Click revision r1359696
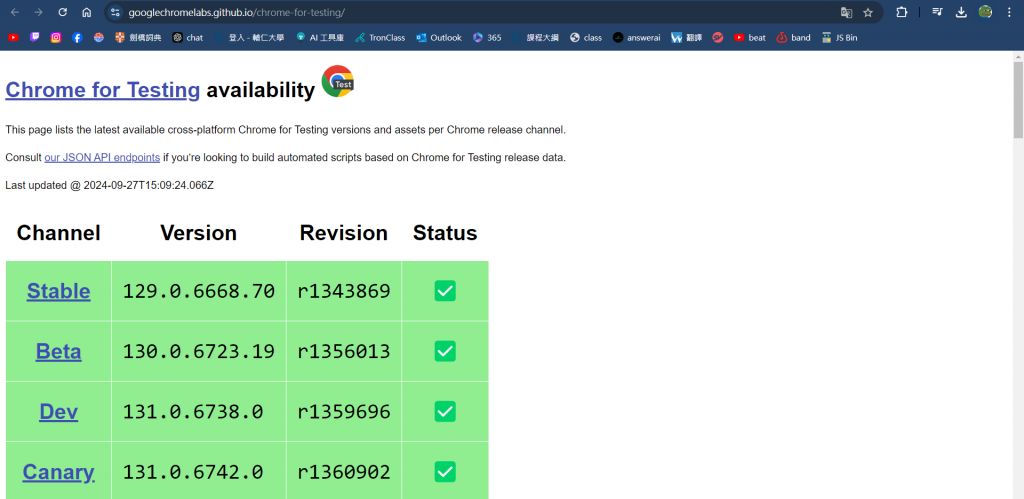 coord(344,412)
